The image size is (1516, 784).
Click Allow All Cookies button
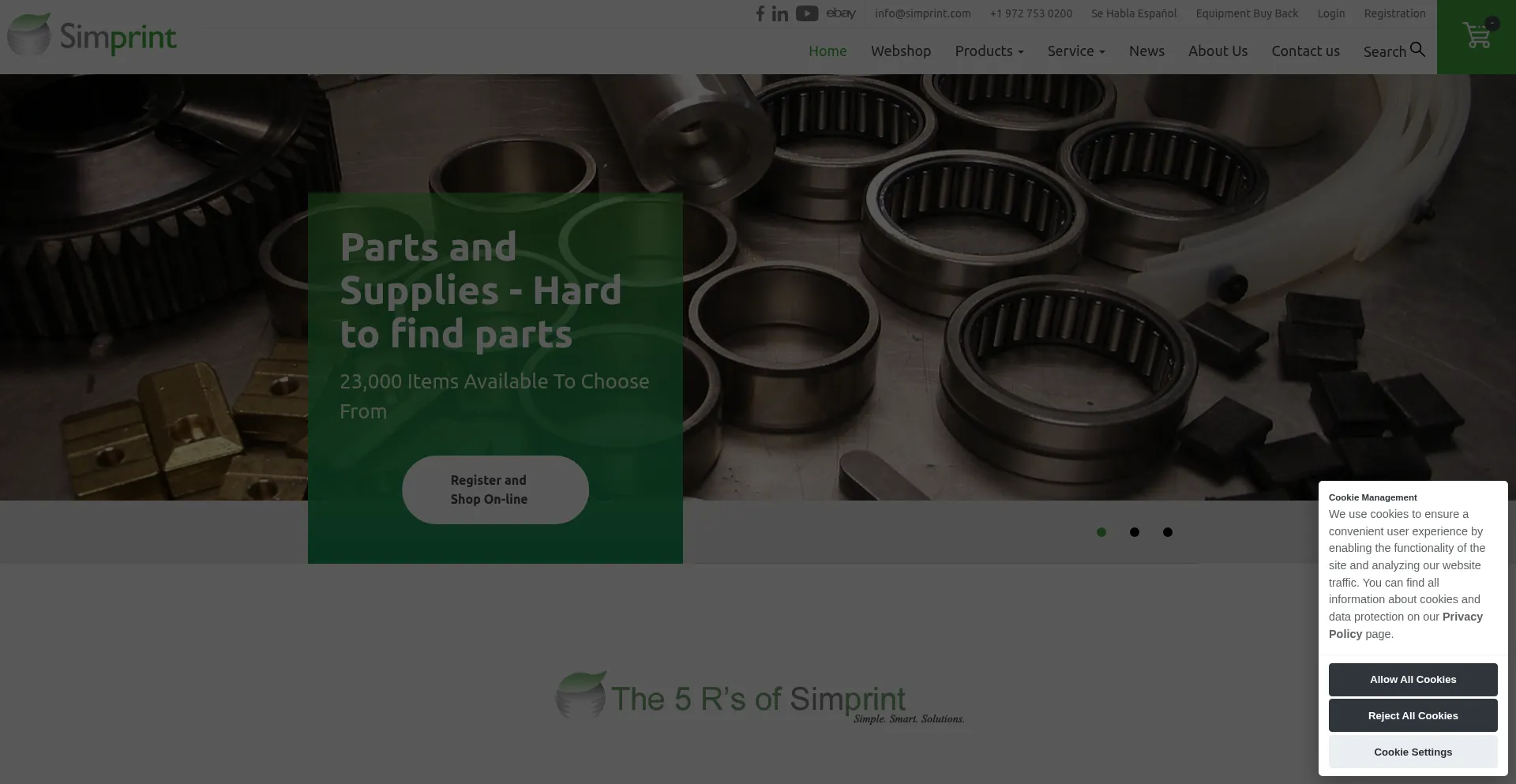point(1413,680)
